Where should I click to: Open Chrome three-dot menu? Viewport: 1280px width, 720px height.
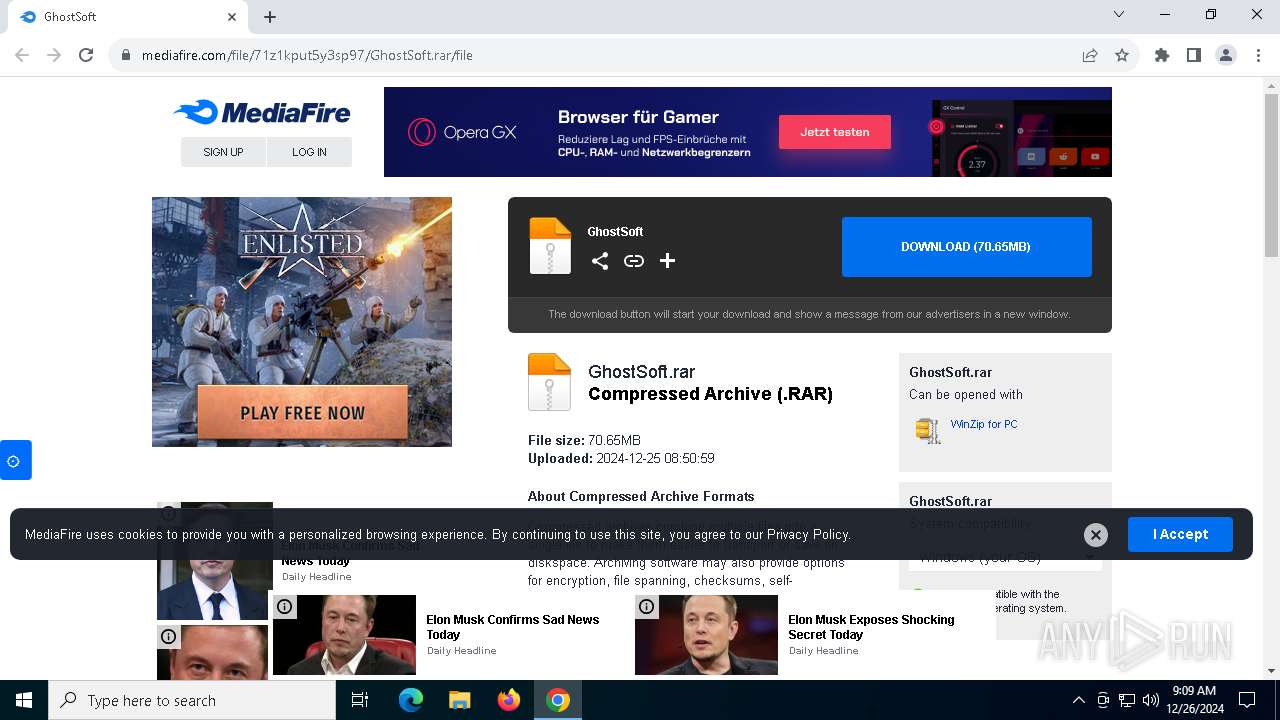(x=1258, y=55)
